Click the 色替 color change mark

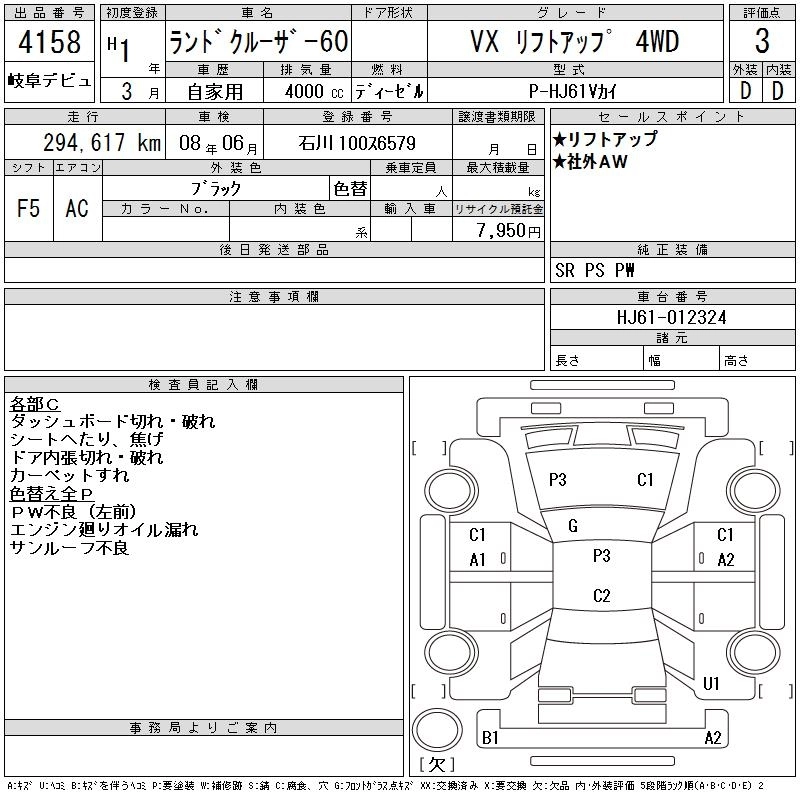(350, 189)
